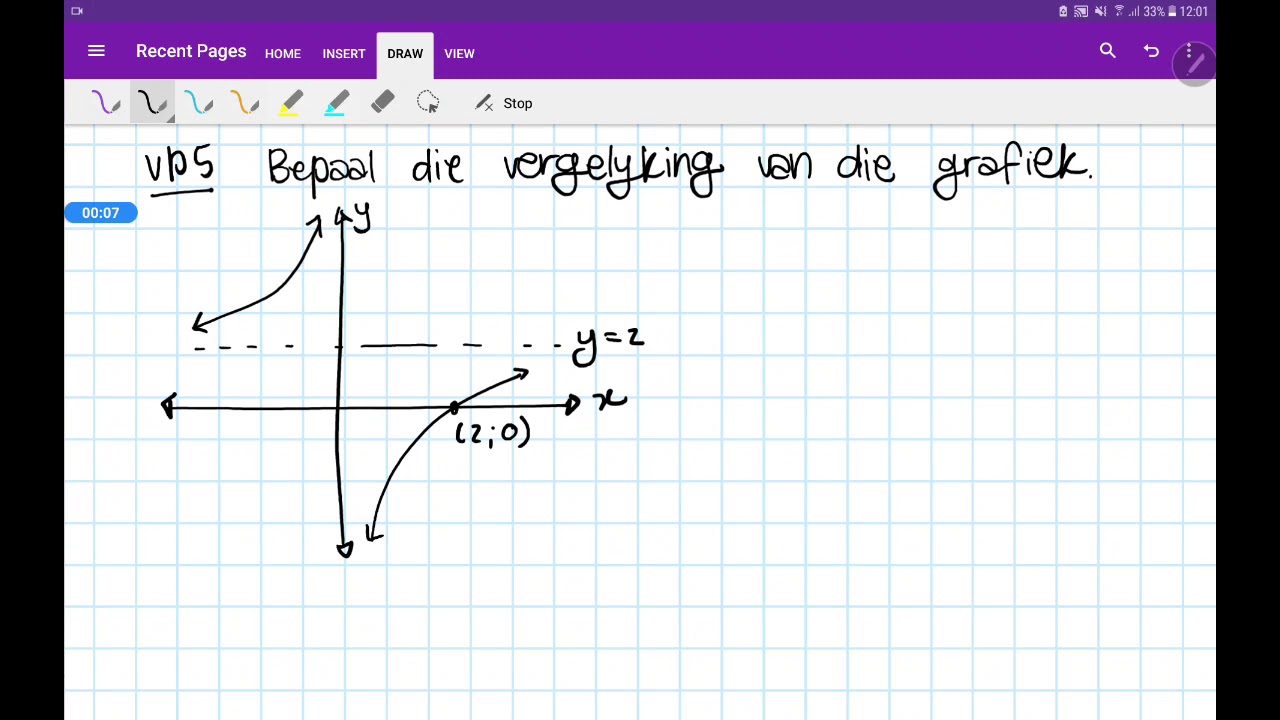Select the cyan highlighter tool
1280x720 pixels.
336,103
